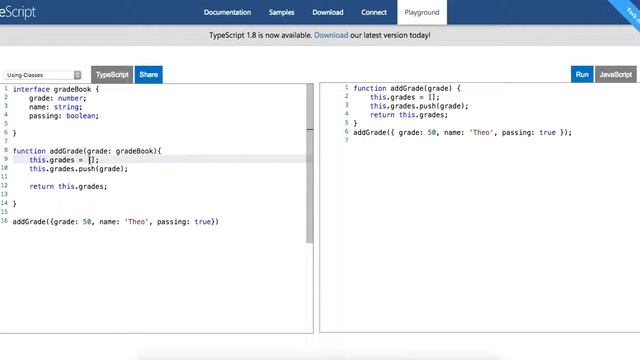Run the compiled code
Image resolution: width=640 pixels, height=360 pixels.
582,75
